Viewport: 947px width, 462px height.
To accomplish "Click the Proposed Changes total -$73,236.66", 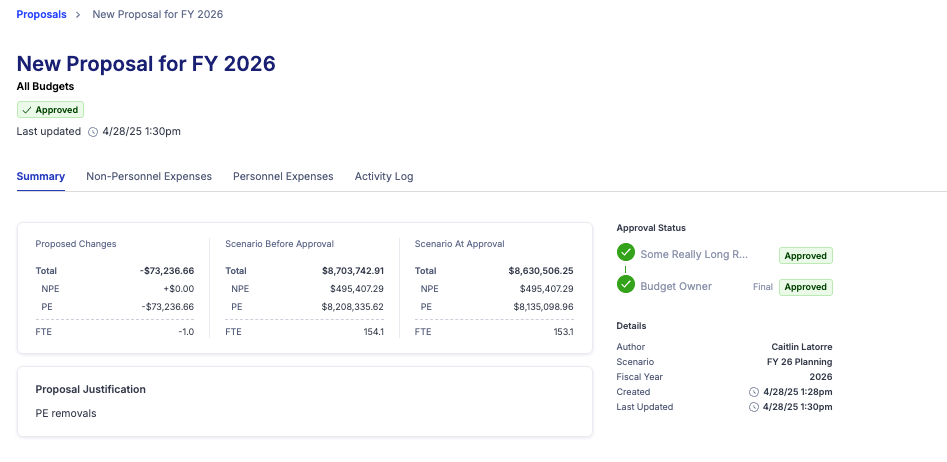I will tap(167, 271).
